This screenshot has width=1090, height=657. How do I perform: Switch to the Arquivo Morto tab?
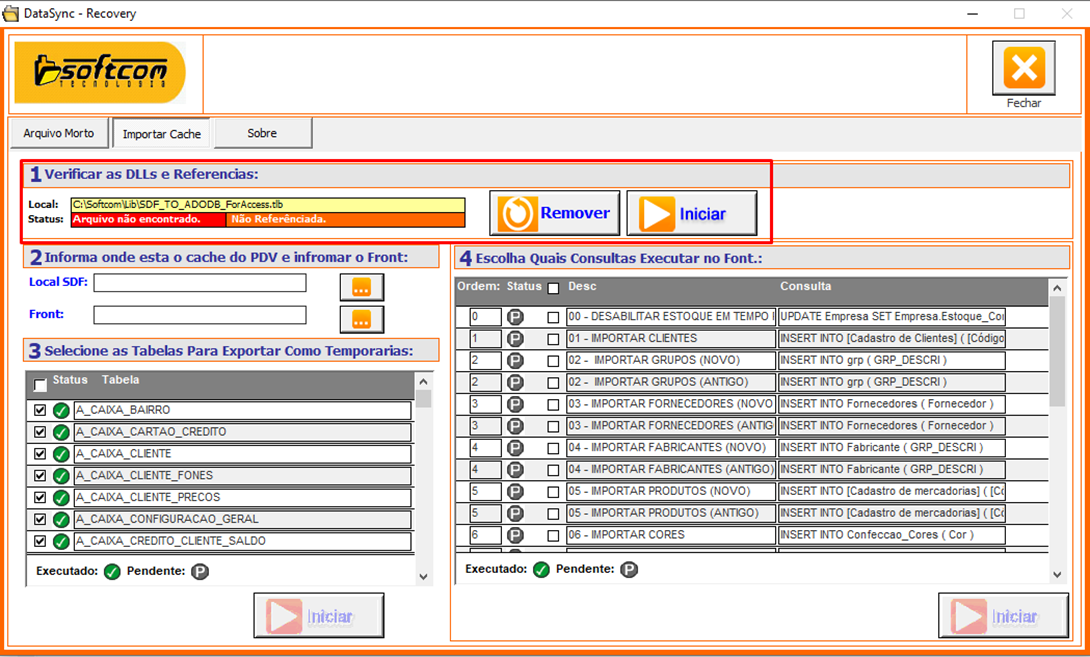59,133
